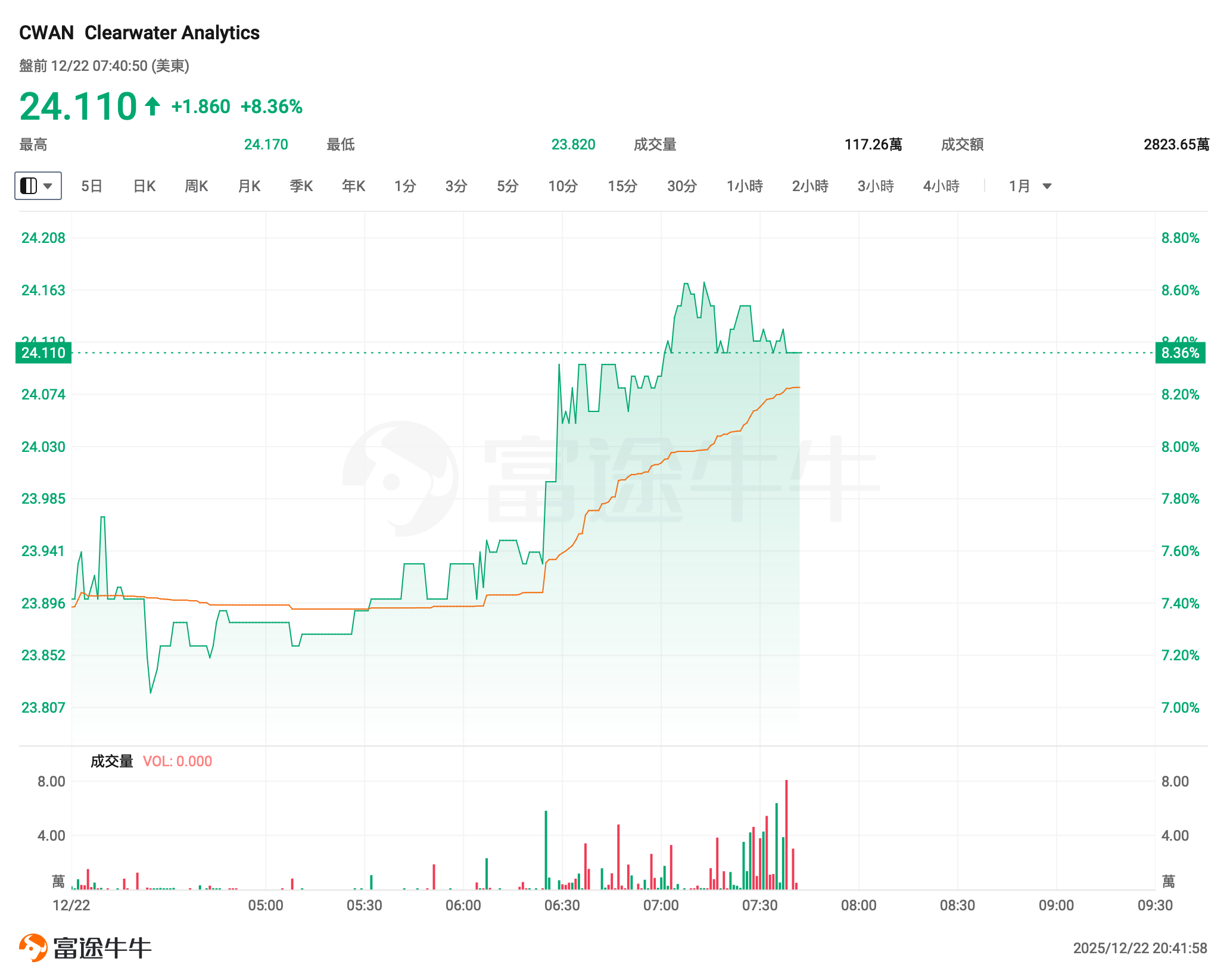1227x980 pixels.
Task: Switch chart to 月K view
Action: (x=249, y=186)
